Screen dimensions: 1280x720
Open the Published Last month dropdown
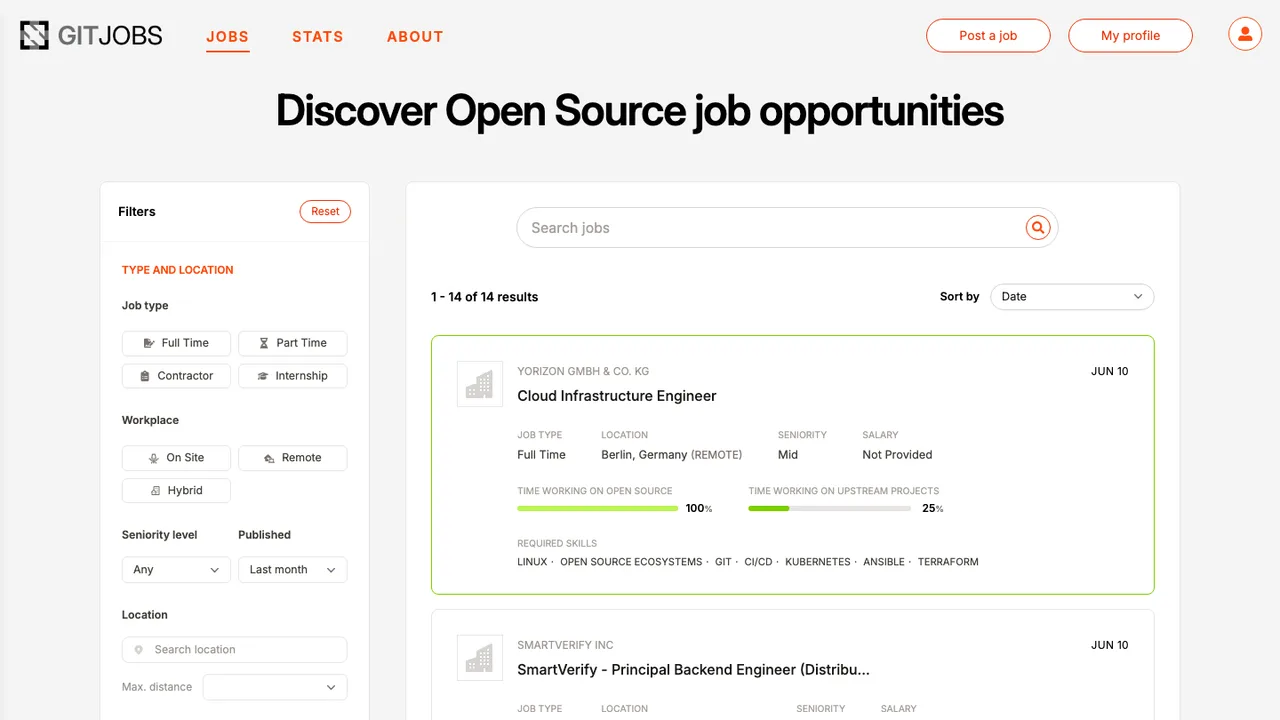click(293, 570)
